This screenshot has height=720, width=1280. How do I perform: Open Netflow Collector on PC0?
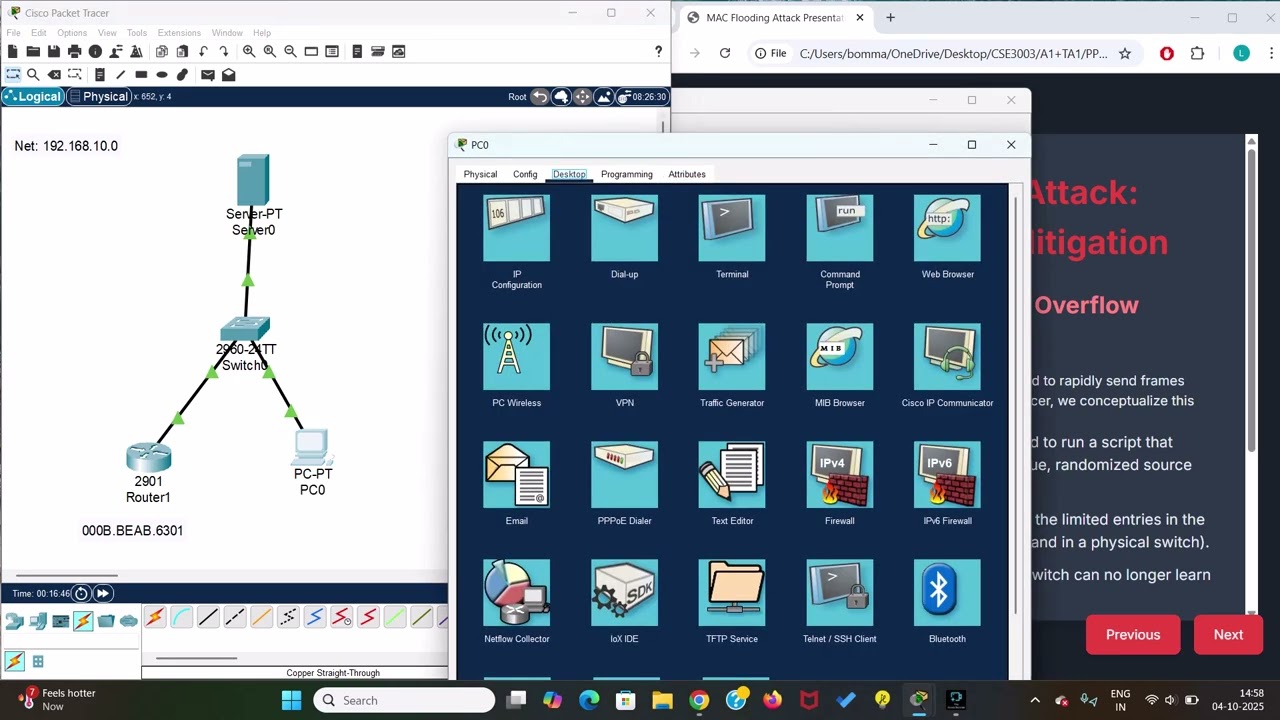(x=516, y=592)
